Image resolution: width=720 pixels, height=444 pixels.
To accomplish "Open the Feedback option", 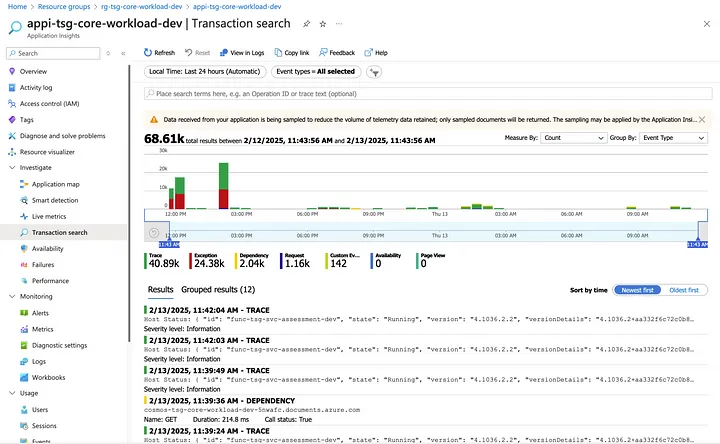I will pyautogui.click(x=337, y=53).
